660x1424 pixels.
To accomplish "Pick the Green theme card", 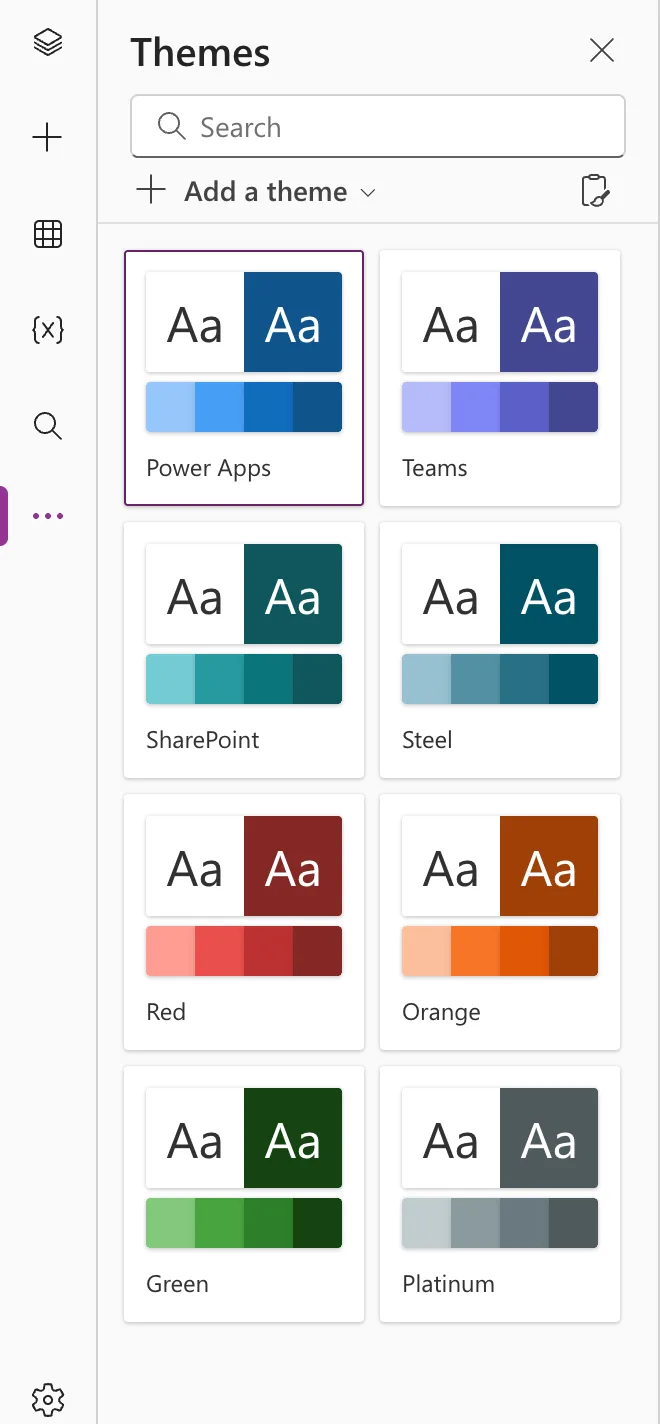I will pyautogui.click(x=244, y=1194).
